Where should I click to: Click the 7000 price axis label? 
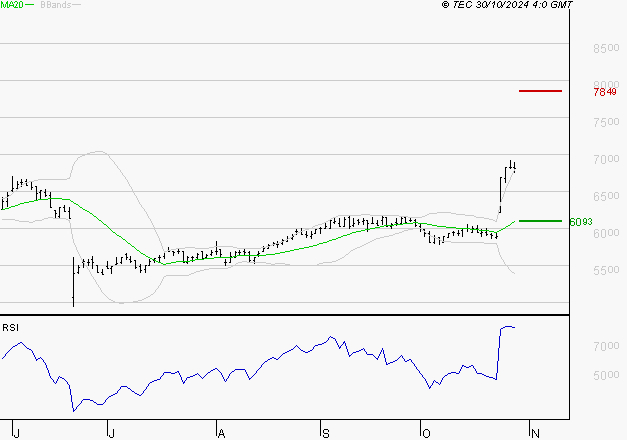[606, 159]
